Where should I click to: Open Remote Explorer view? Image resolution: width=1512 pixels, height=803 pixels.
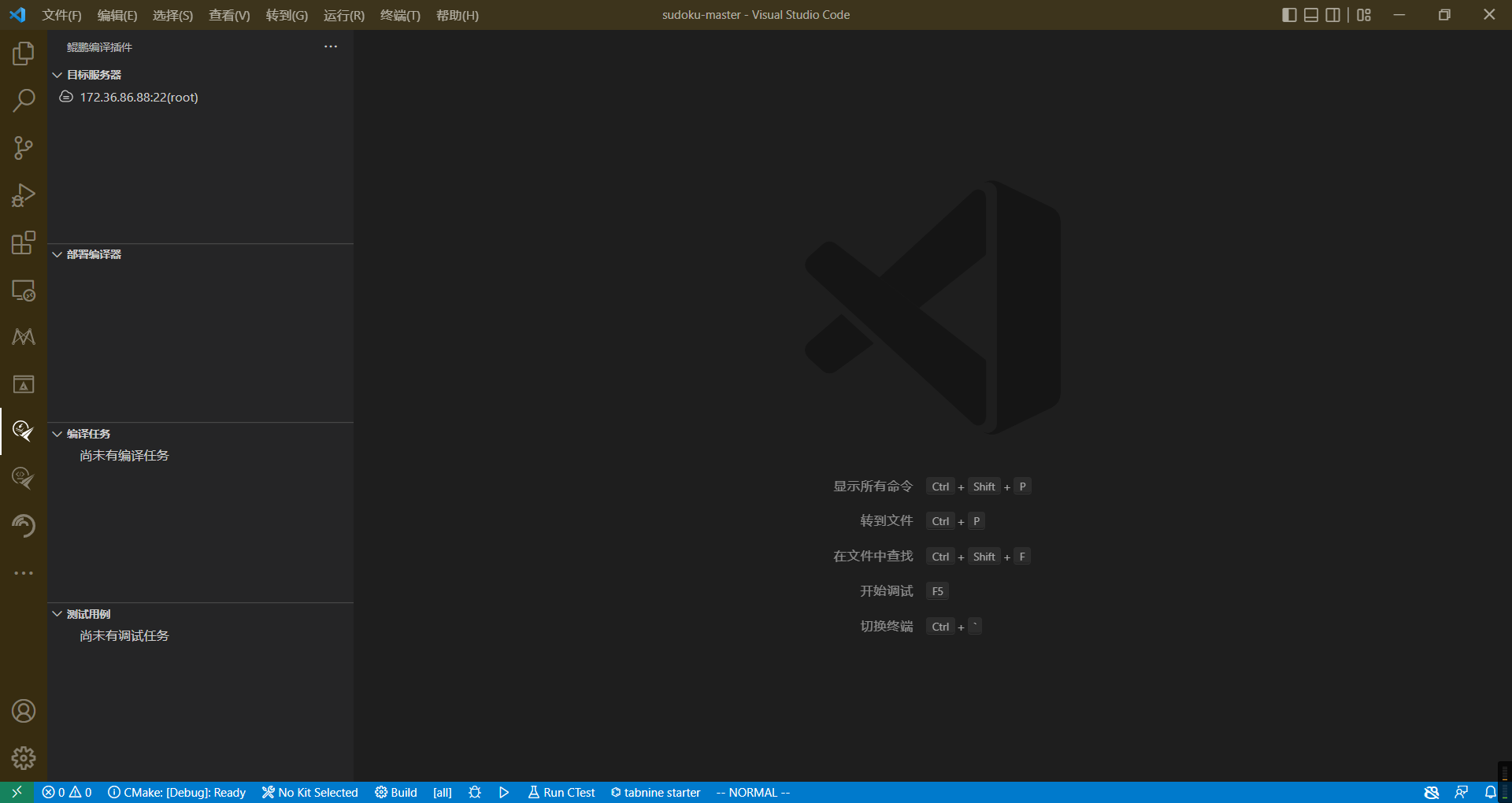24,290
